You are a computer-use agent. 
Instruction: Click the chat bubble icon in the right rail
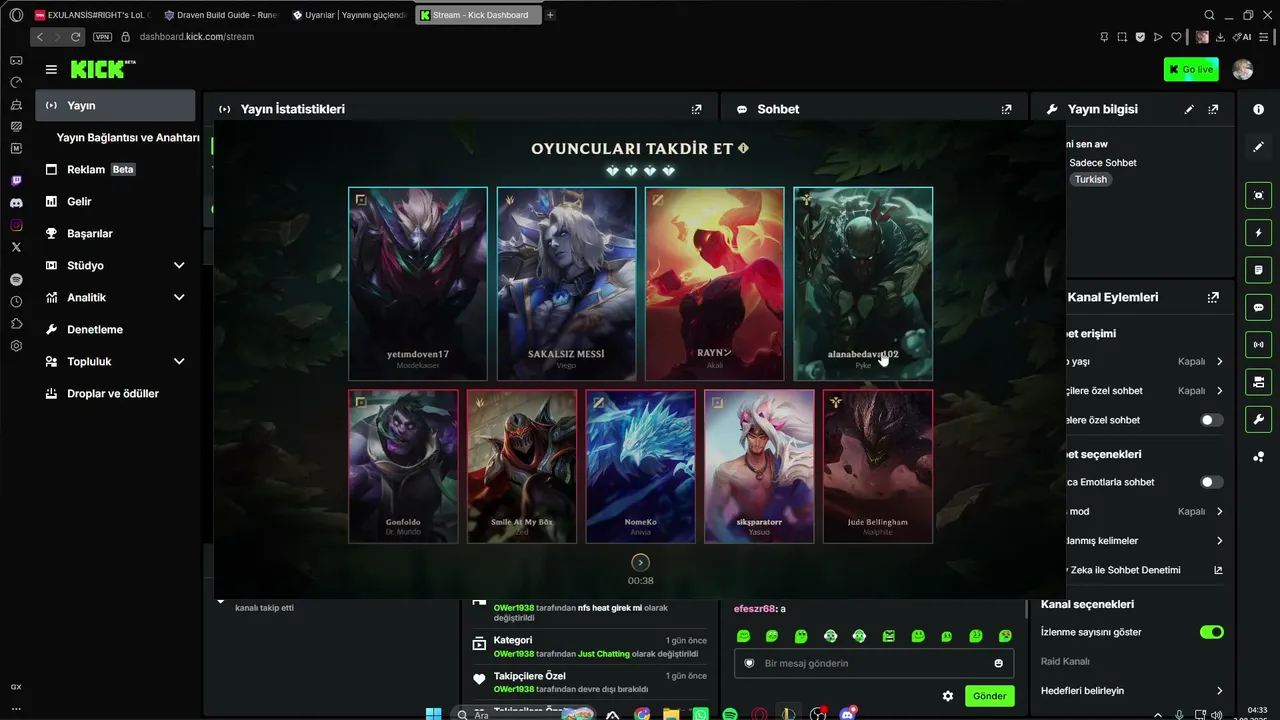(1258, 307)
